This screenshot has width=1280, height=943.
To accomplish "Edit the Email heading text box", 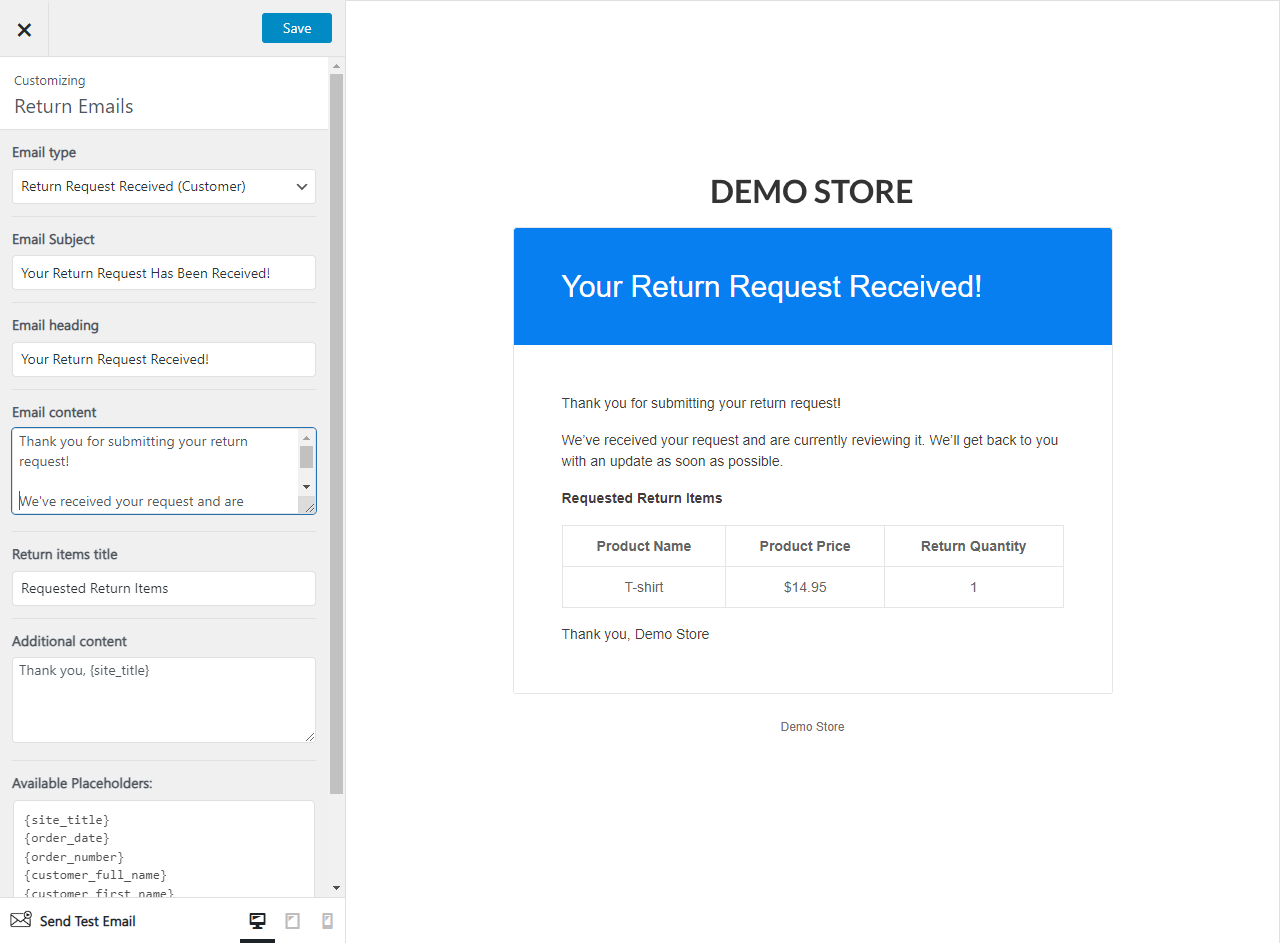I will click(x=163, y=359).
